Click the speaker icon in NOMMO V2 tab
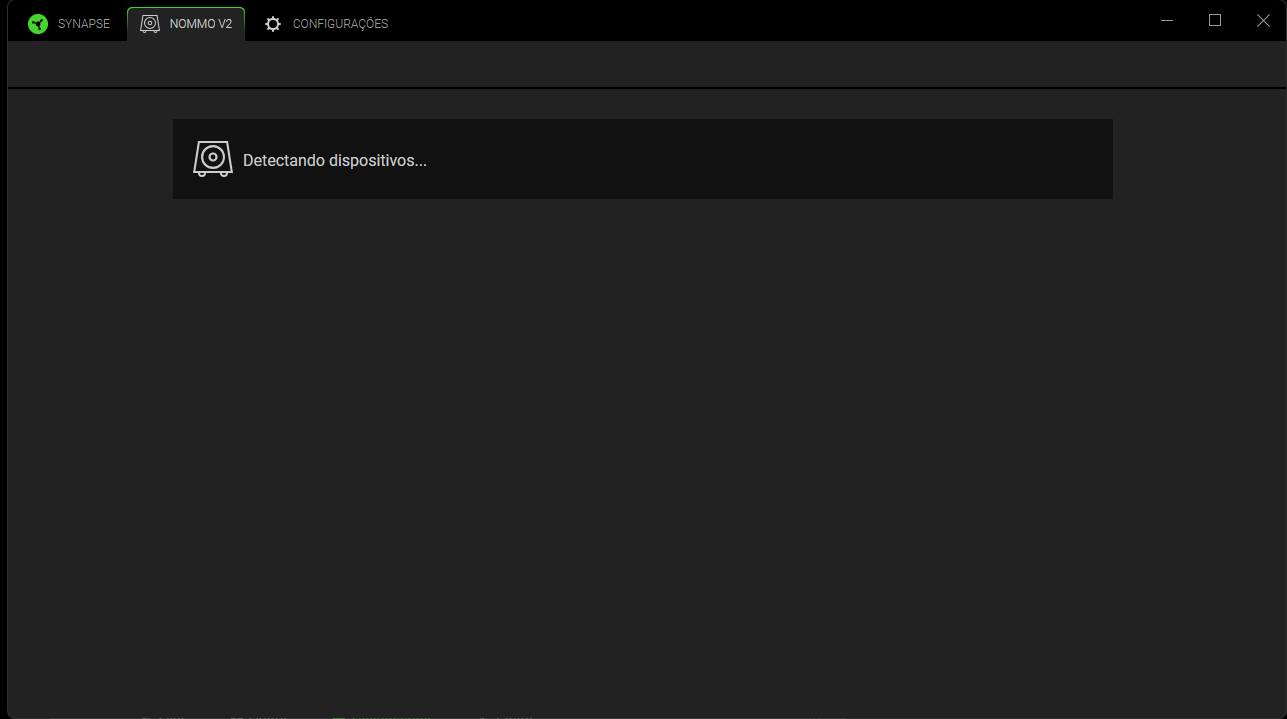1287x719 pixels. point(150,24)
